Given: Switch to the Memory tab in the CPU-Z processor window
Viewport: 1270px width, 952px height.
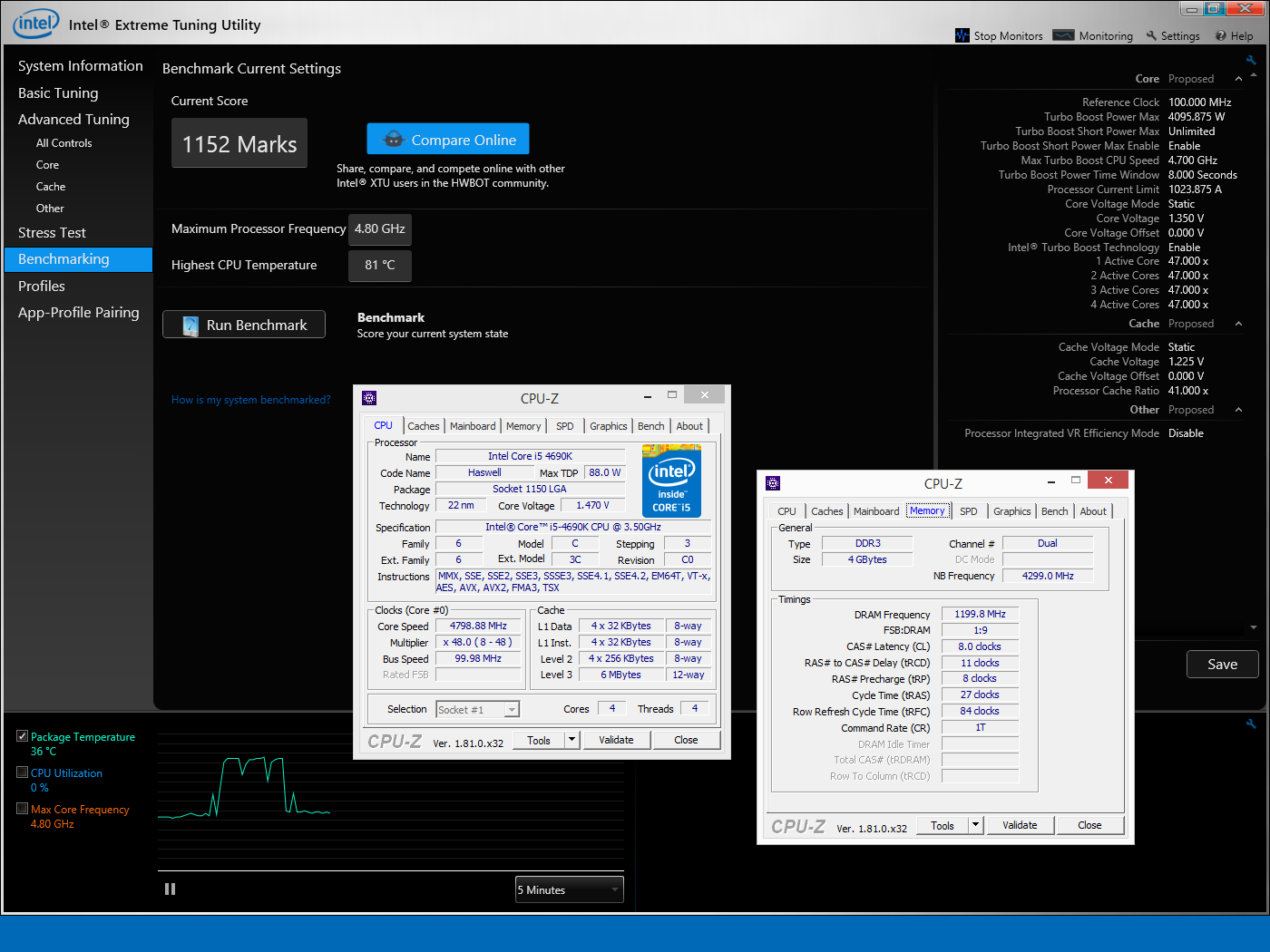Looking at the screenshot, I should [523, 426].
